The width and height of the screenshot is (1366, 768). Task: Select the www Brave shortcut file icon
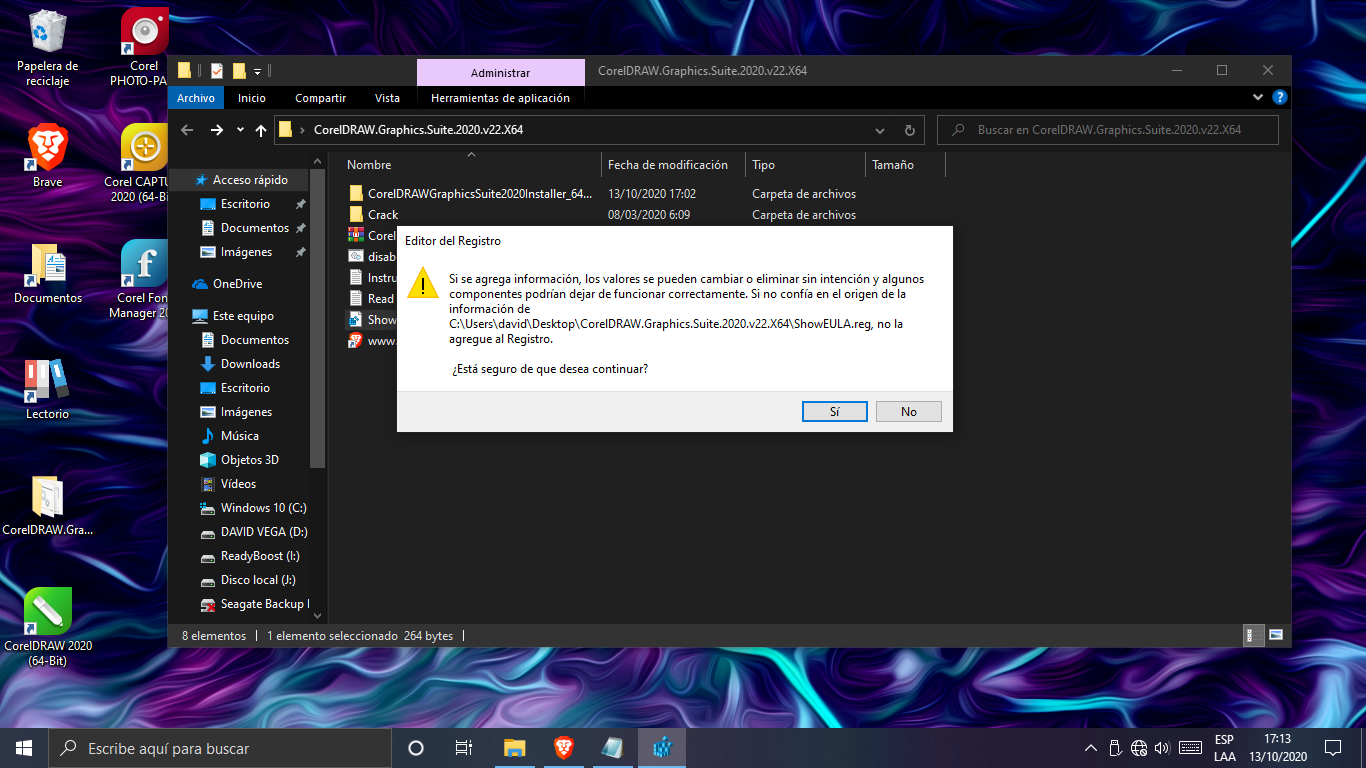[355, 340]
